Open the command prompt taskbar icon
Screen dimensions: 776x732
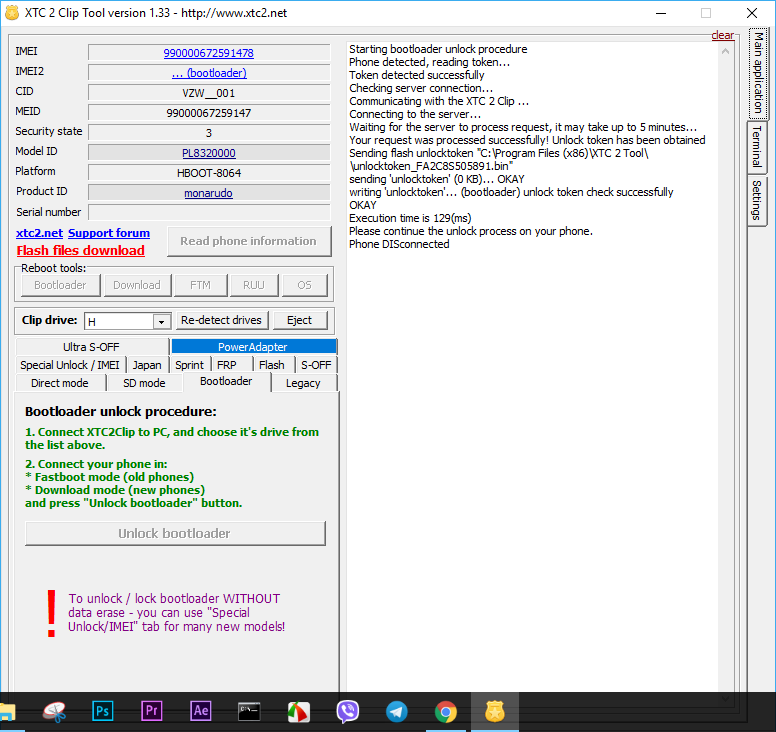250,711
